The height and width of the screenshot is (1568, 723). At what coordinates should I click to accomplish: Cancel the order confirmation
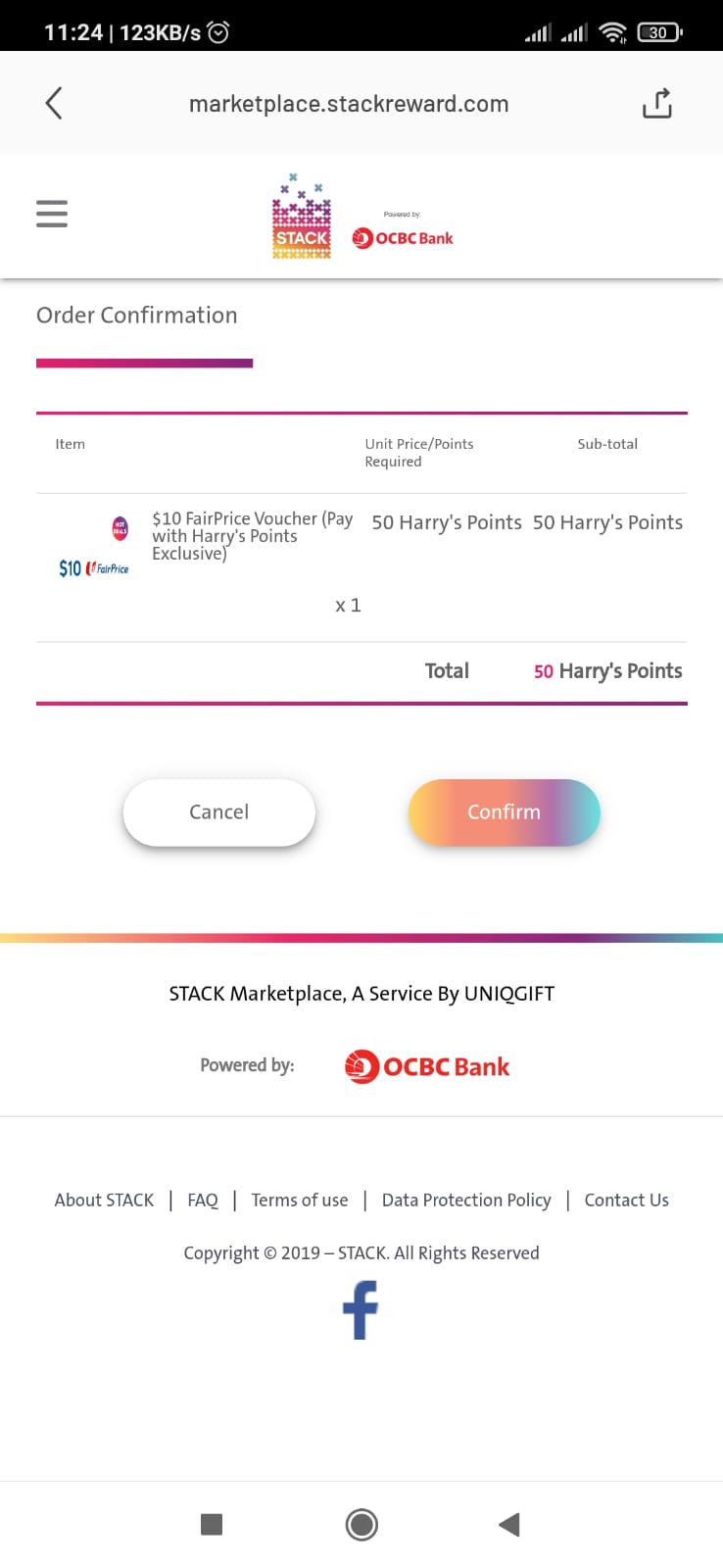[x=219, y=812]
